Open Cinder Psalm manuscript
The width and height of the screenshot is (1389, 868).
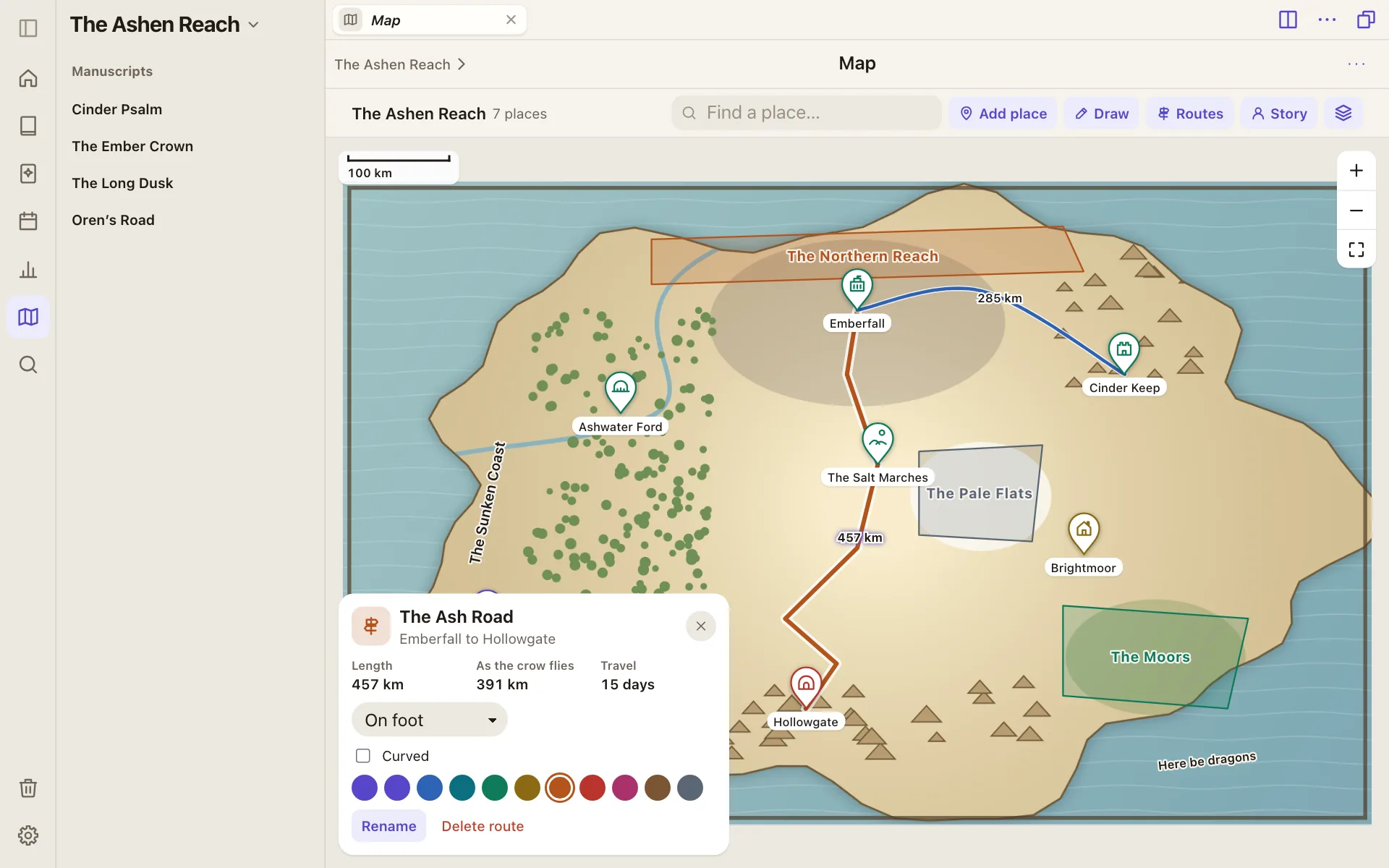tap(117, 109)
